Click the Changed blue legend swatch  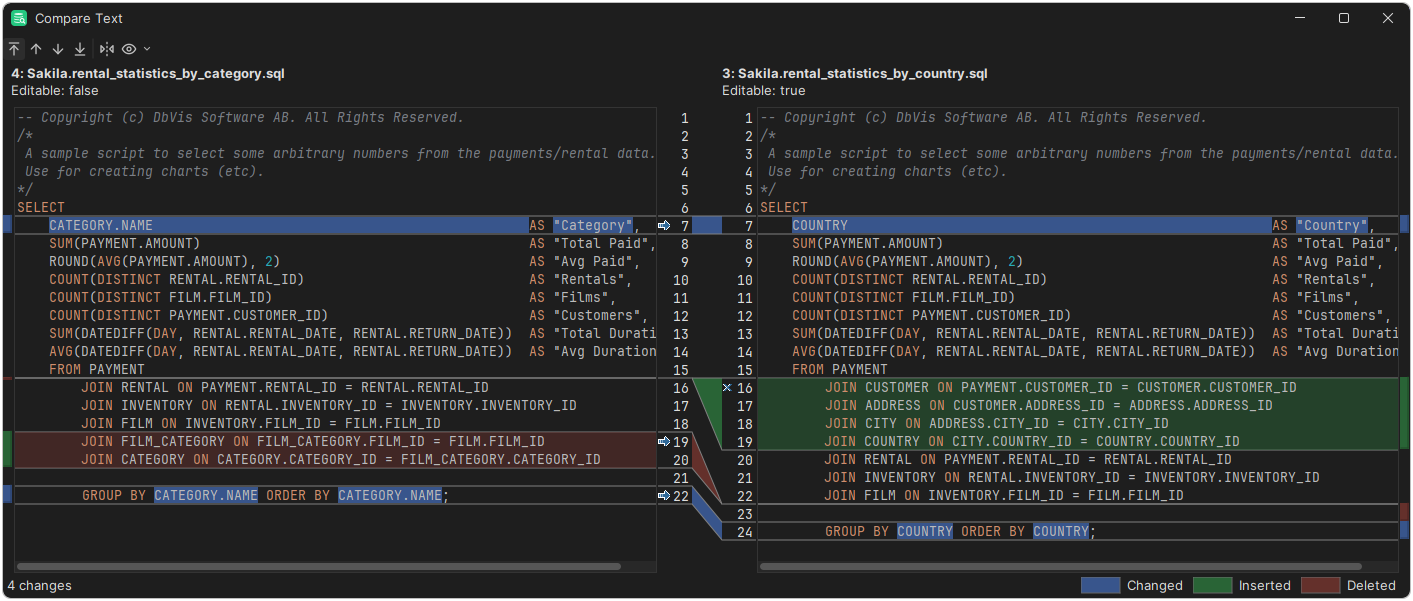1100,586
